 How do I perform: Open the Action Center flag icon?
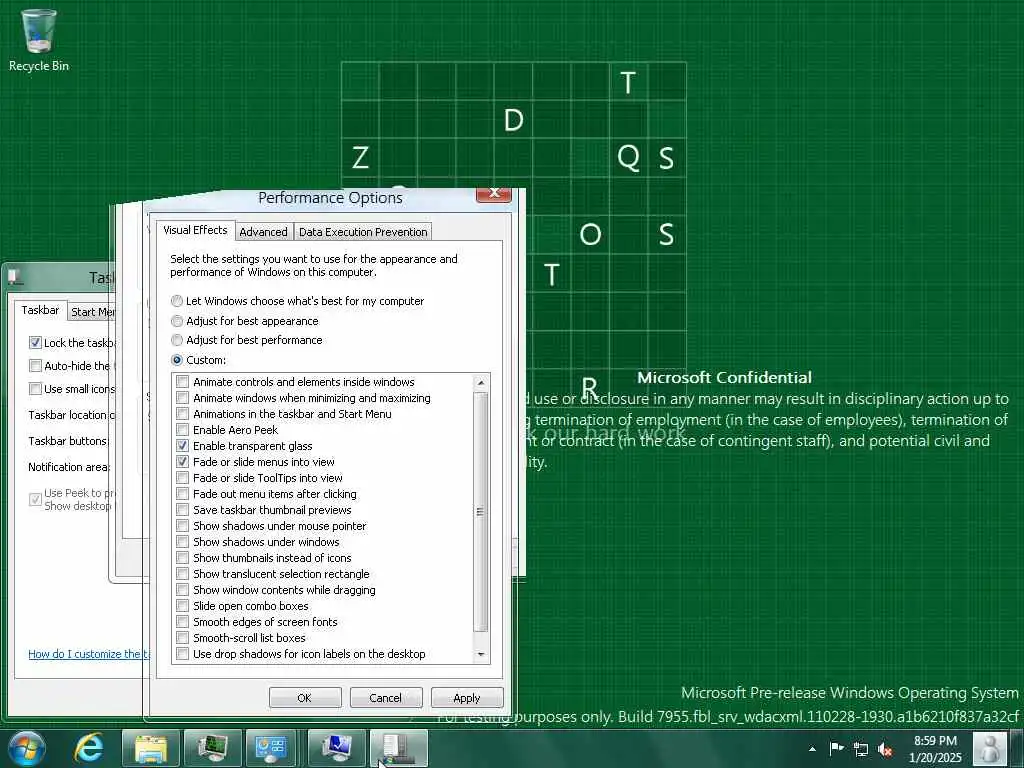pos(837,748)
